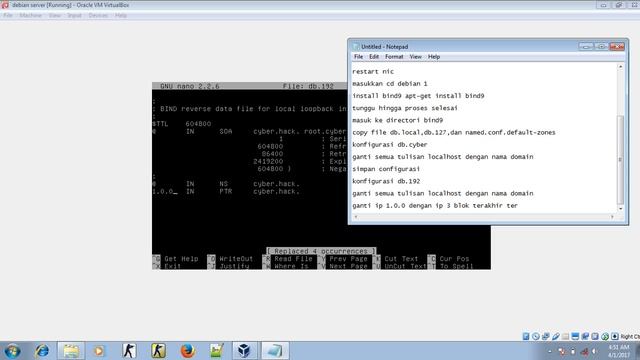Image resolution: width=640 pixels, height=360 pixels.
Task: Open VirtualBox Devices menu
Action: 98,15
